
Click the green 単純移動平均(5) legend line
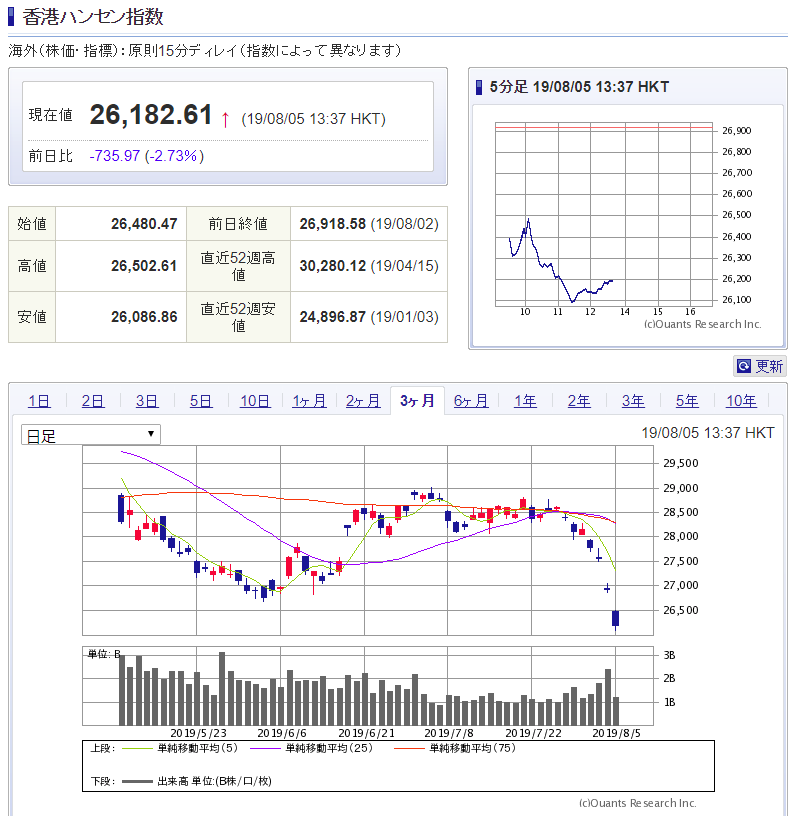pyautogui.click(x=137, y=748)
